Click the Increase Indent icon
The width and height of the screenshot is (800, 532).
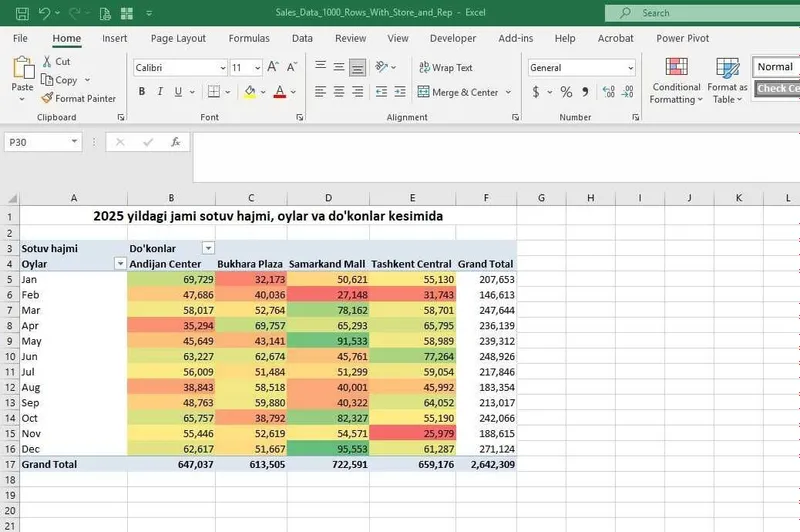click(400, 92)
